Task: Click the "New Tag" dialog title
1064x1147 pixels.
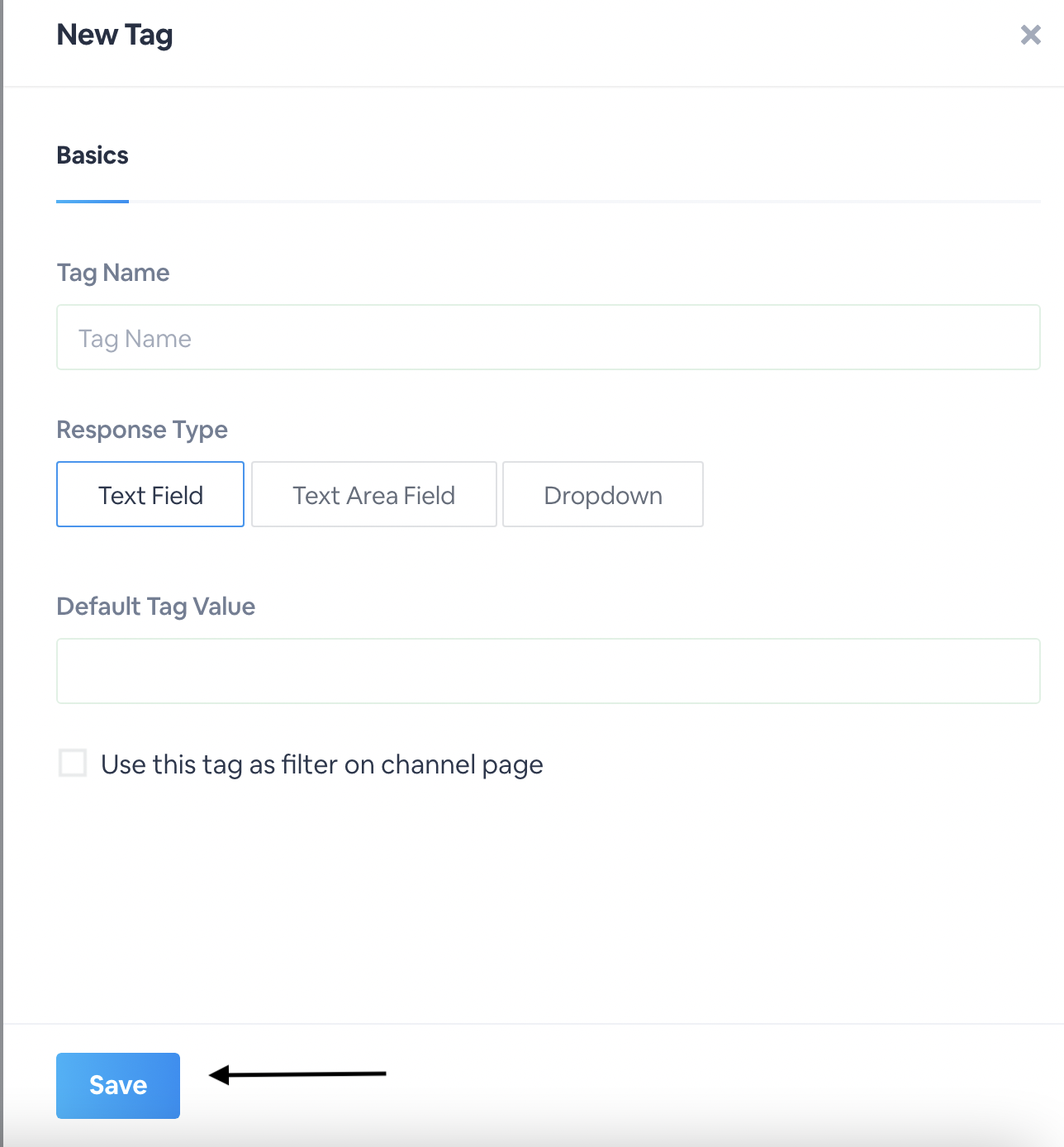Action: coord(115,35)
